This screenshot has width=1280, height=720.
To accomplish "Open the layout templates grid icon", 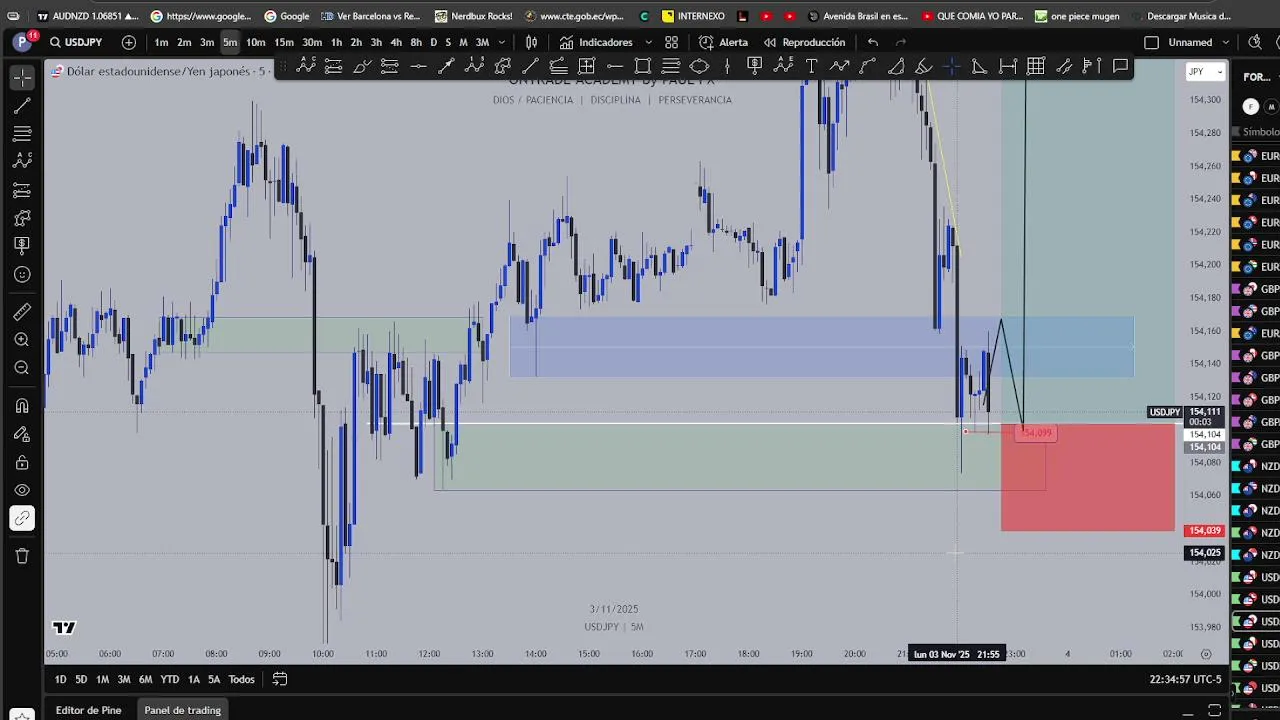I will pyautogui.click(x=672, y=42).
